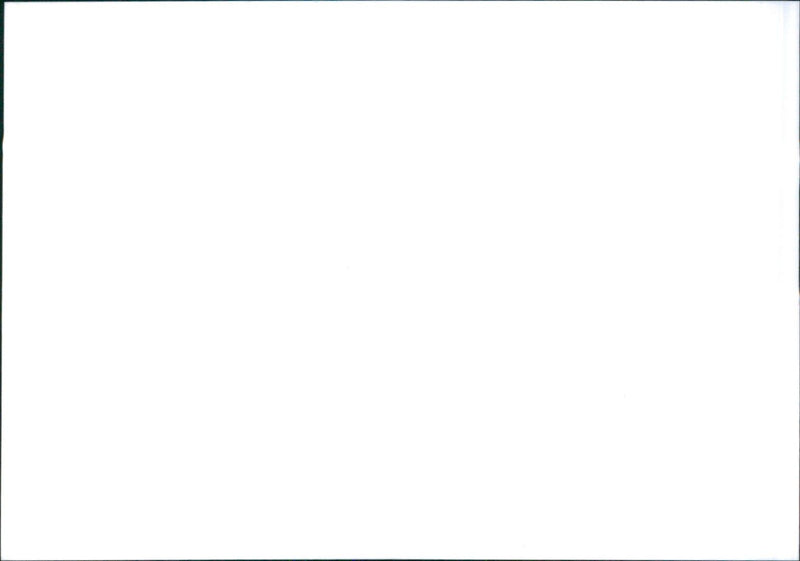Image resolution: width=800 pixels, height=561 pixels.
Task: Click the blank white page area
Action: pos(401,280)
